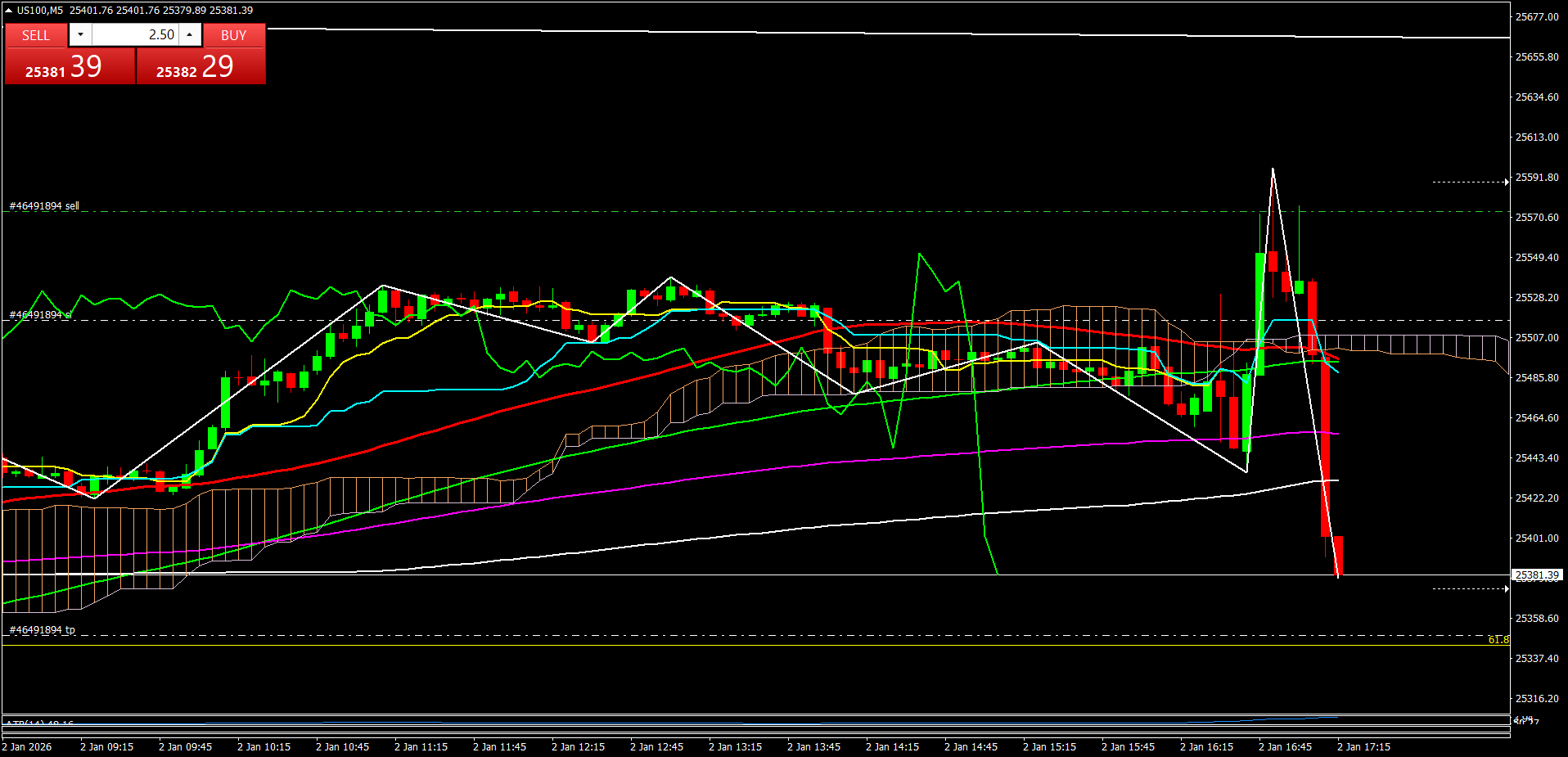Viewport: 1568px width, 757px height.
Task: Click the yellow 61.8 Fibonacci level label
Action: [x=1498, y=640]
